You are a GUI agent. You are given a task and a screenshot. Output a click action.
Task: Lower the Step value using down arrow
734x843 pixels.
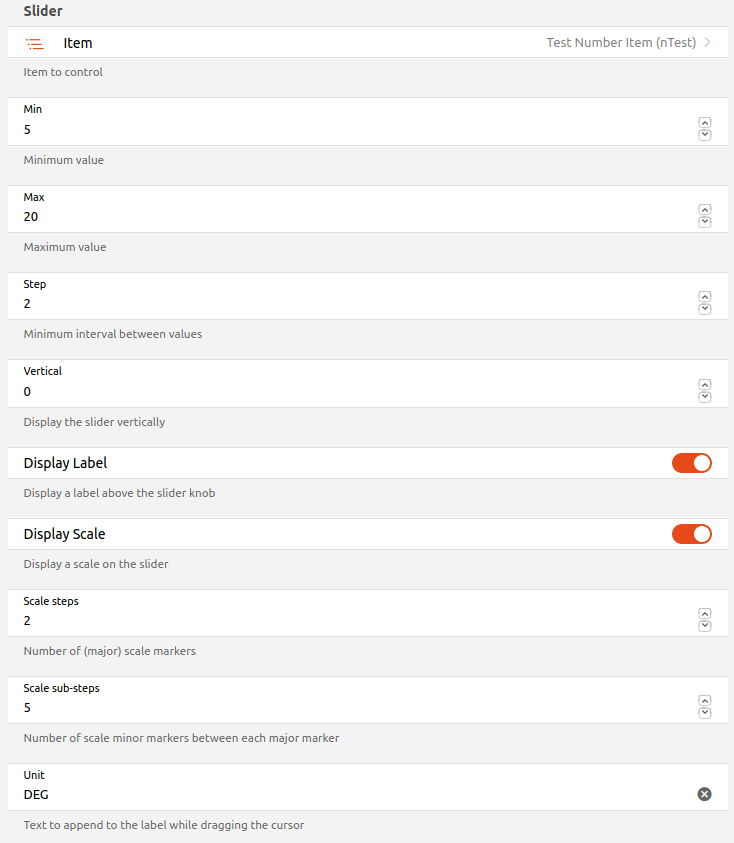[x=705, y=309]
